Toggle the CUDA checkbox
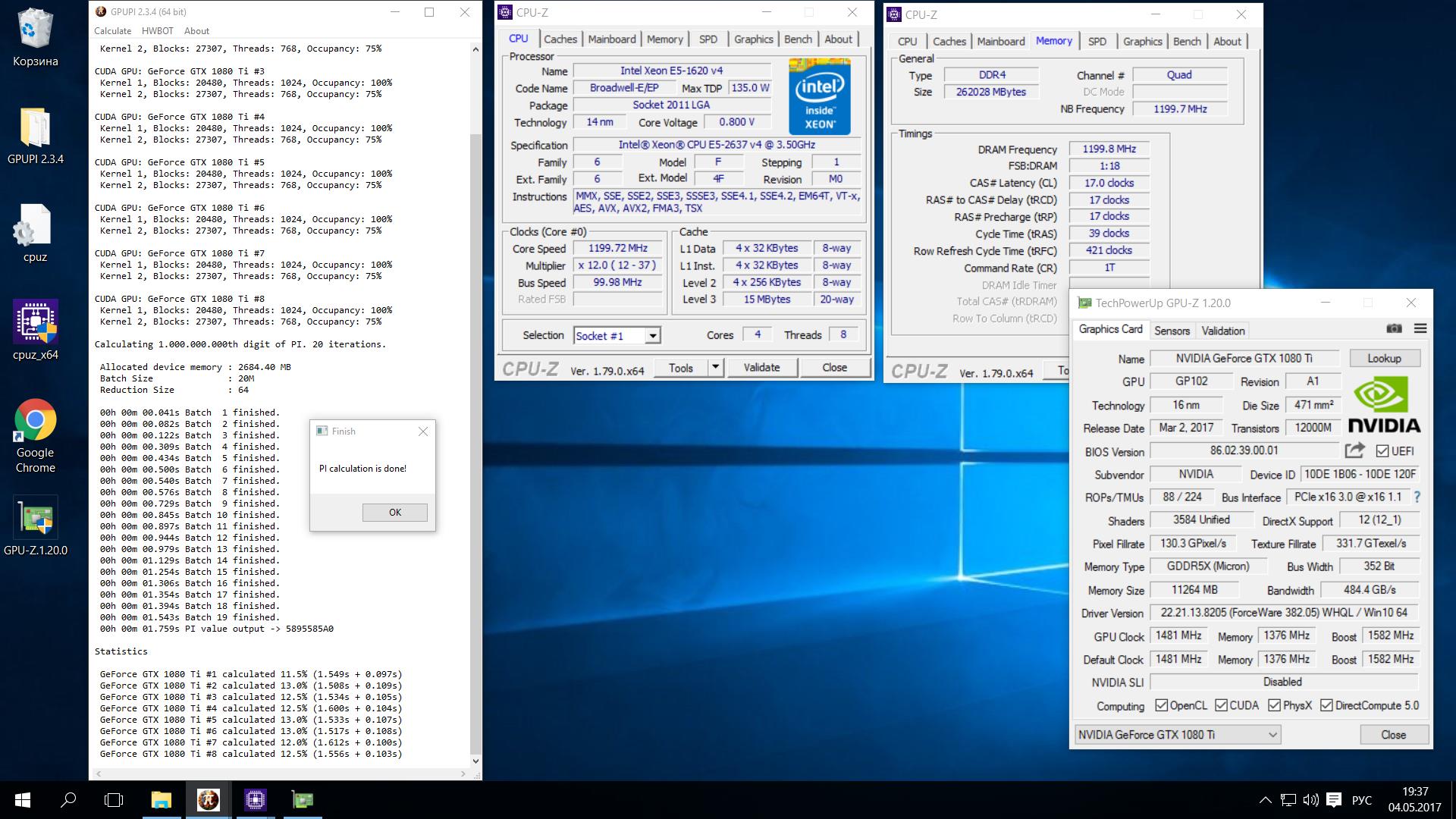The width and height of the screenshot is (1456, 819). tap(1221, 705)
